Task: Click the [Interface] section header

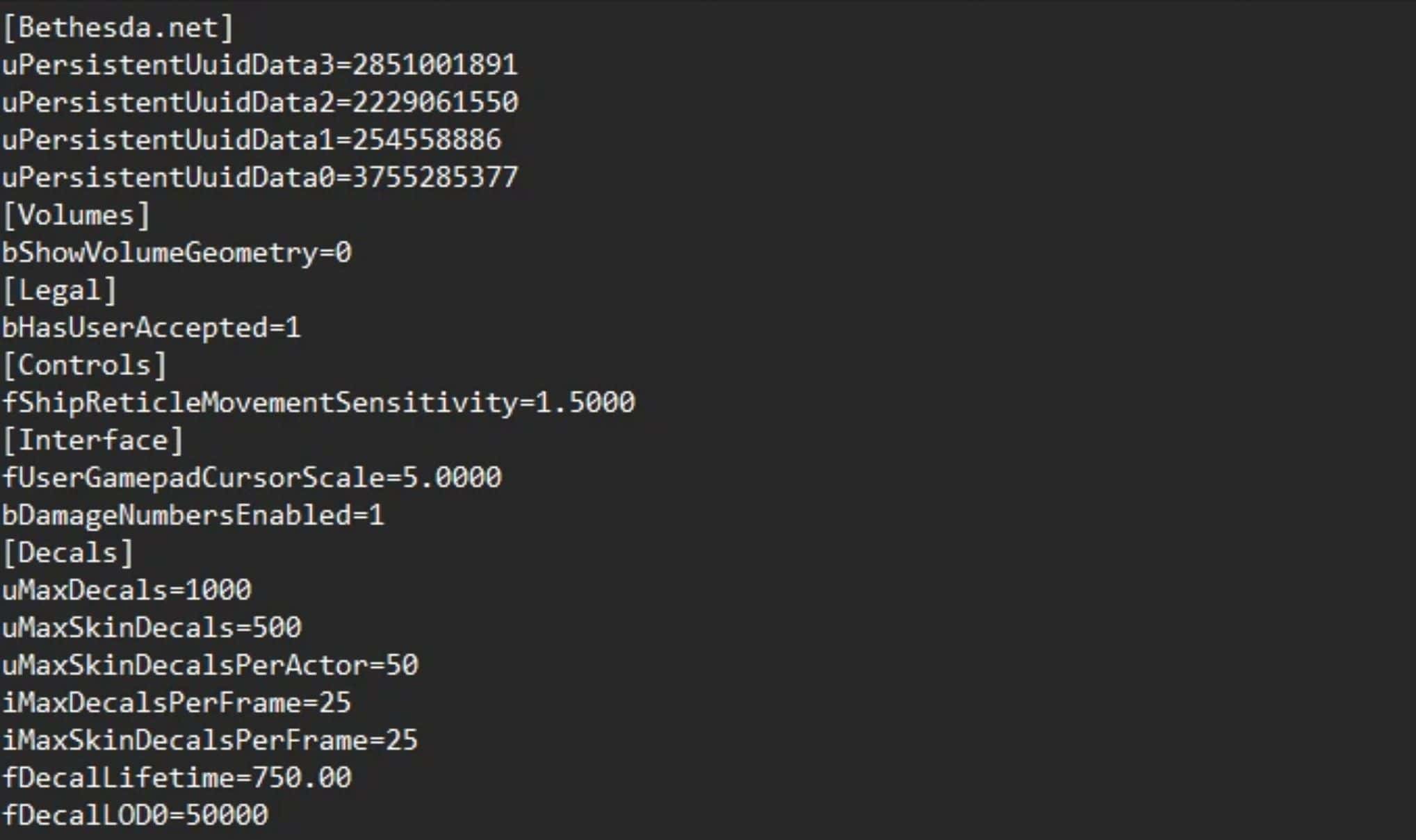Action: pos(93,440)
